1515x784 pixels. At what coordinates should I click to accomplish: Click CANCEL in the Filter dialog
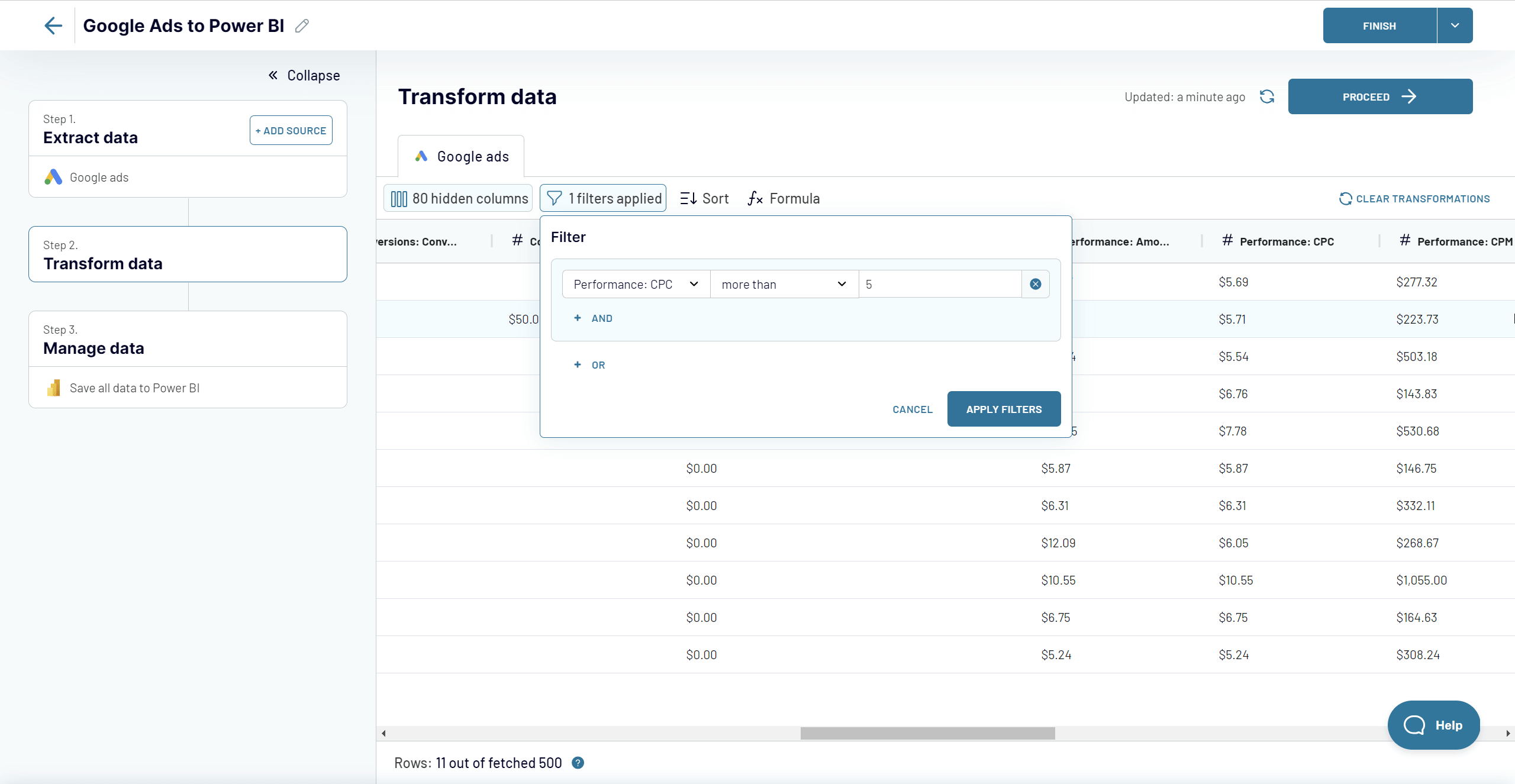[x=912, y=409]
